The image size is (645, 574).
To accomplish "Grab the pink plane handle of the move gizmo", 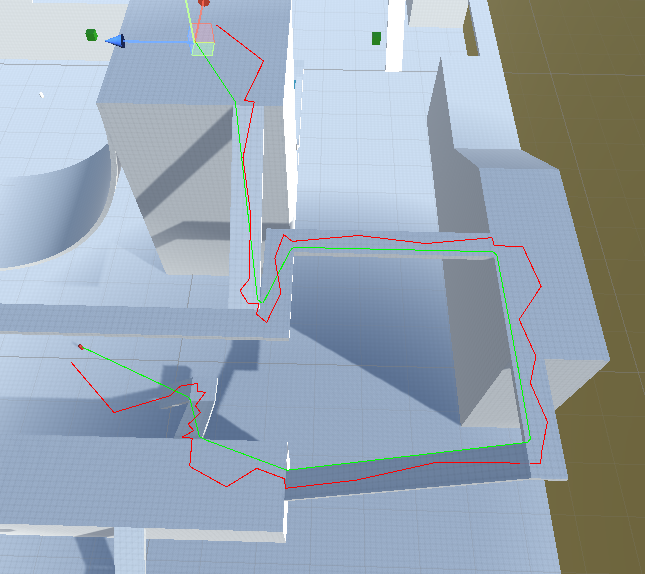I will click(203, 33).
